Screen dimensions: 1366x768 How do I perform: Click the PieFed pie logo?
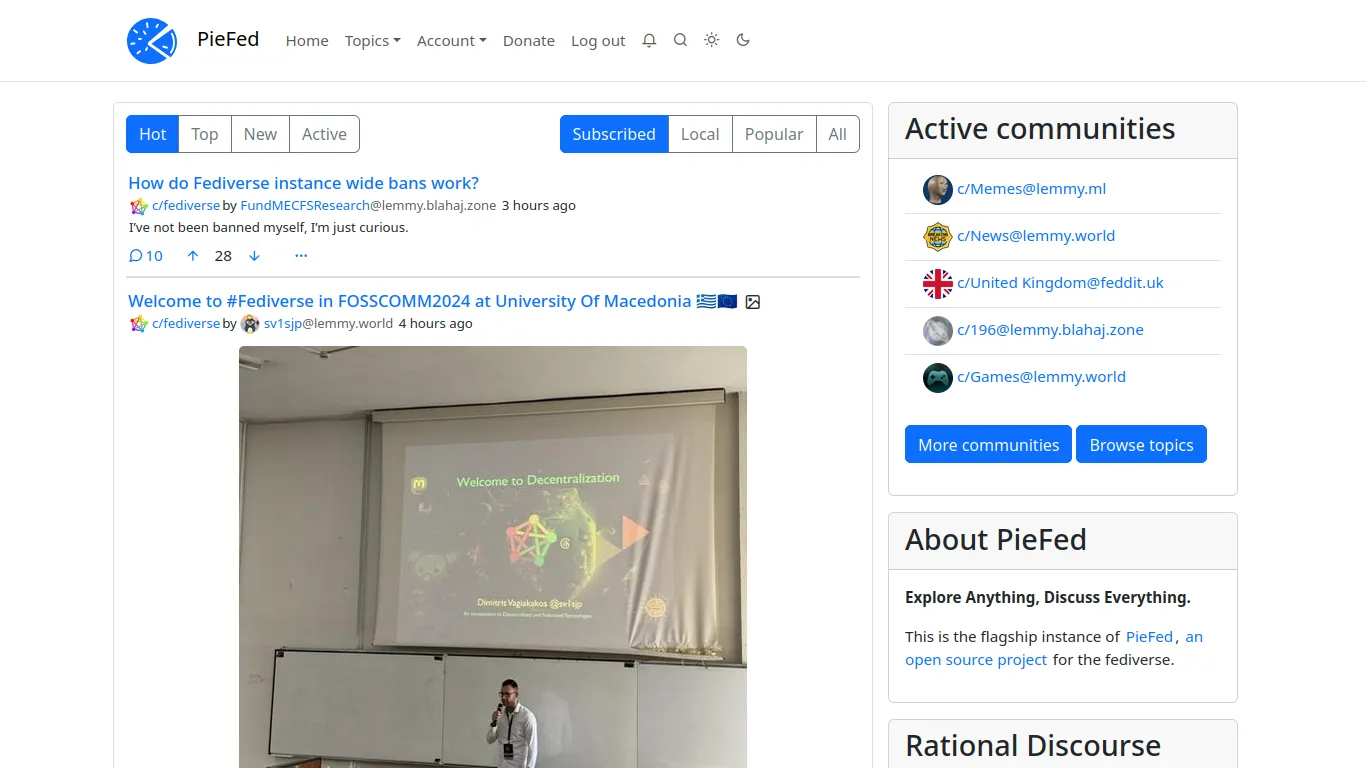click(x=151, y=40)
